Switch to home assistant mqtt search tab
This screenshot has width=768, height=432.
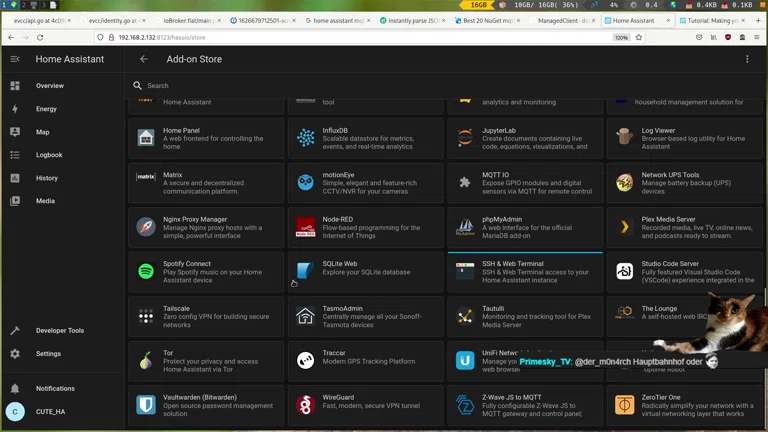tap(337, 21)
